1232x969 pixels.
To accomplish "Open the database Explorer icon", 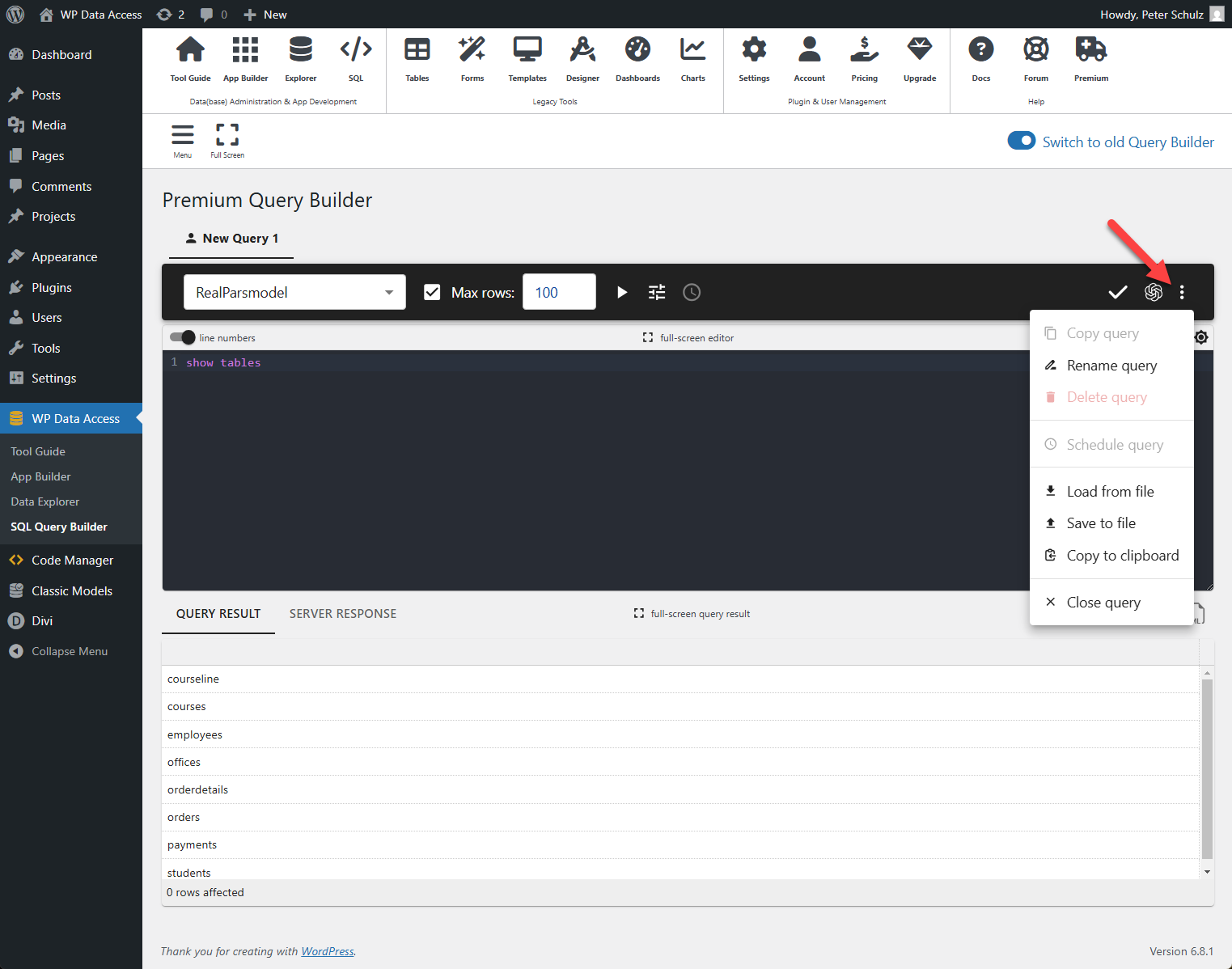I will pos(301,49).
